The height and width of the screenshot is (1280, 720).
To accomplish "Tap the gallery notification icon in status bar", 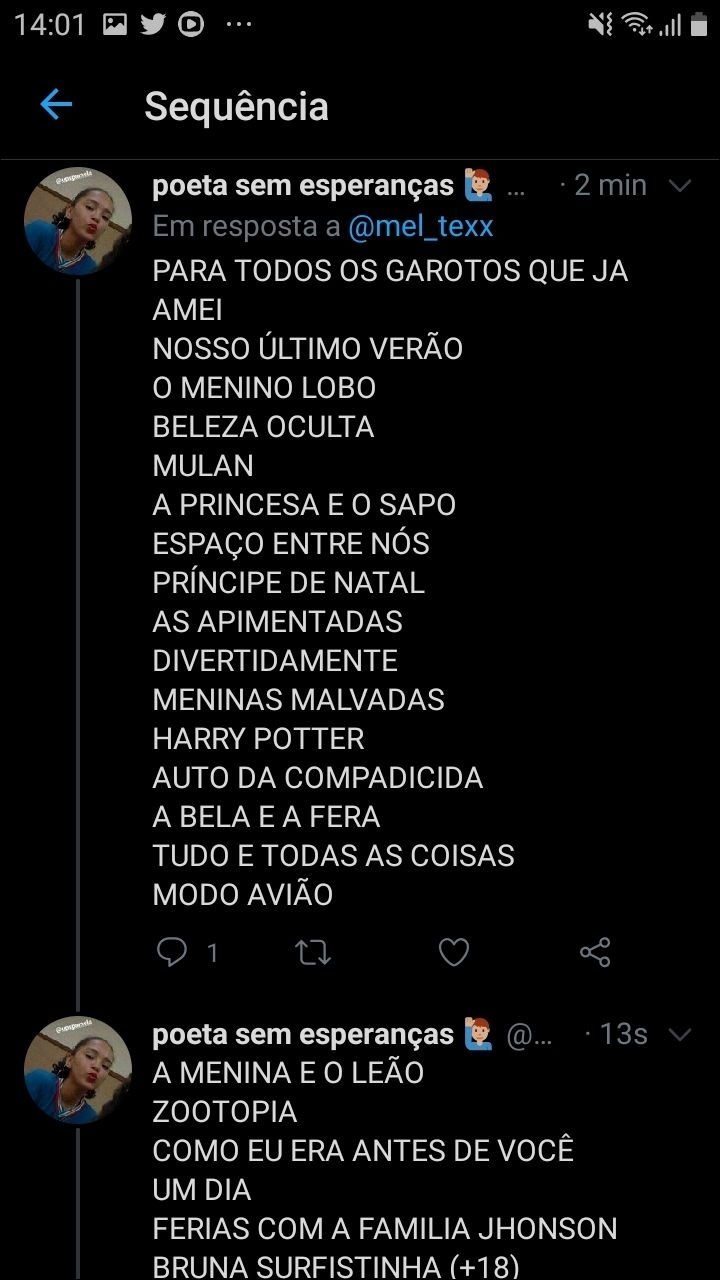I will click(115, 24).
